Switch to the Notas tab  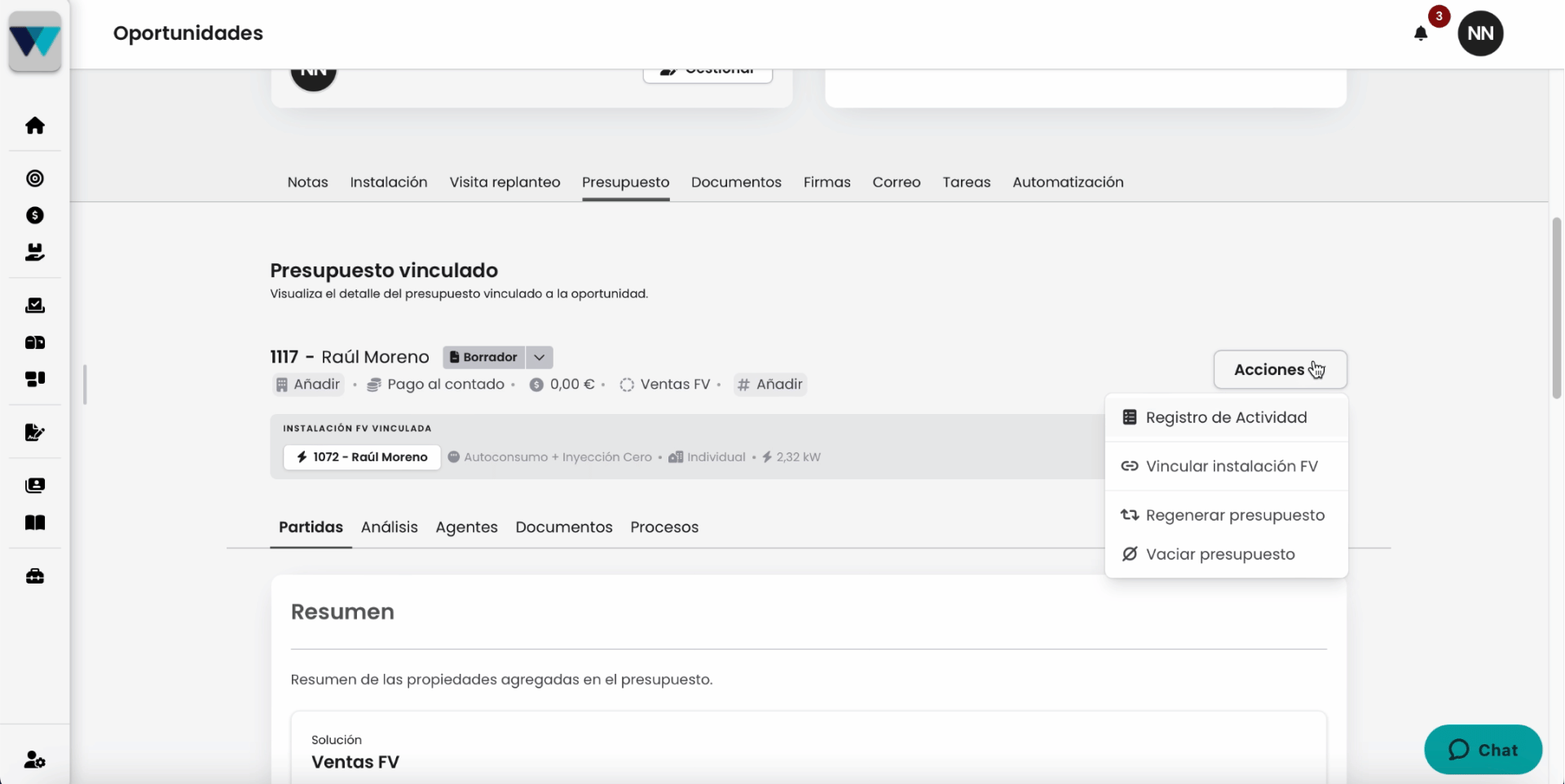coord(307,183)
